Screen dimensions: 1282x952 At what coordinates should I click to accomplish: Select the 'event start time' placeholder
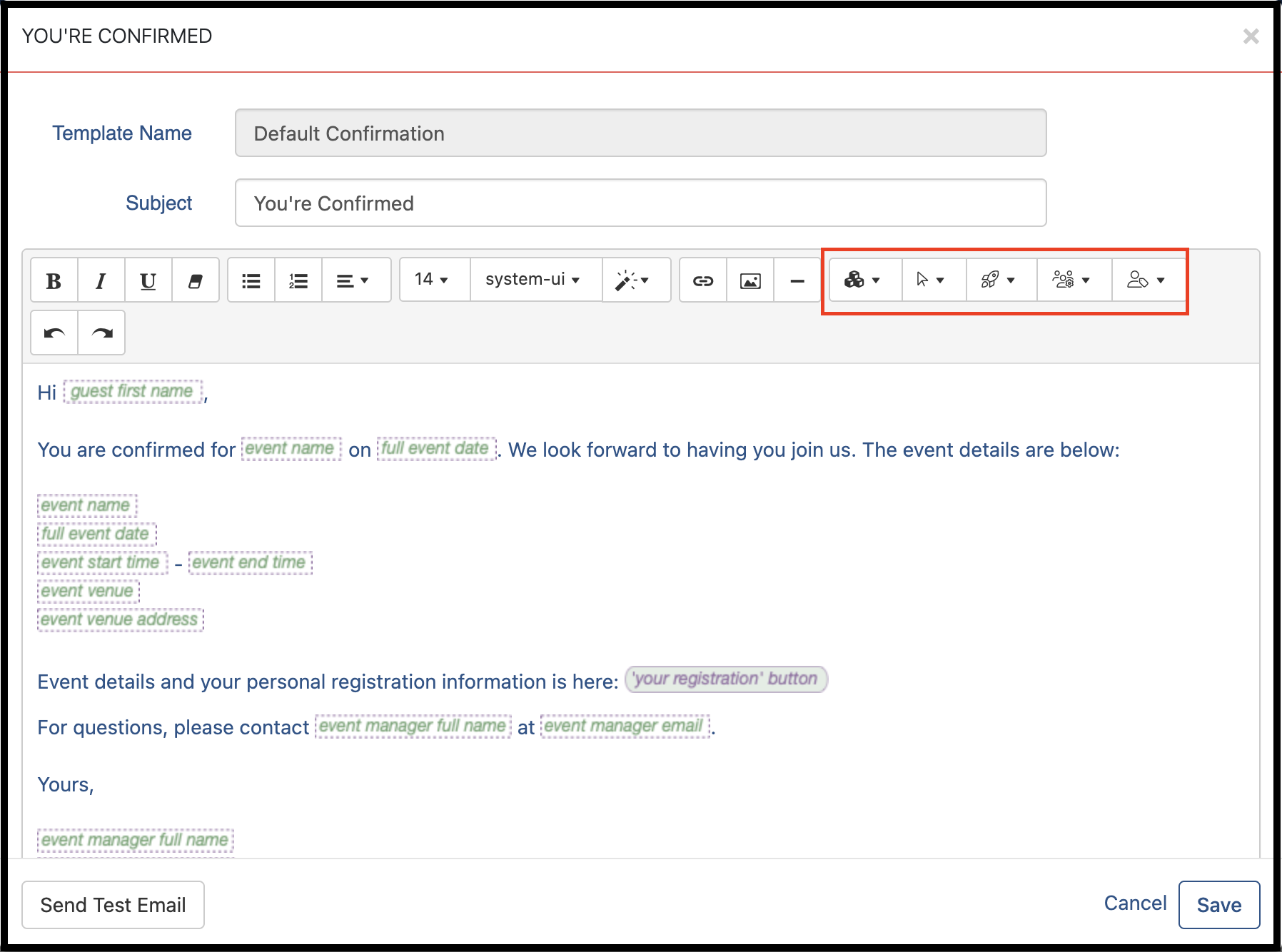tap(102, 562)
